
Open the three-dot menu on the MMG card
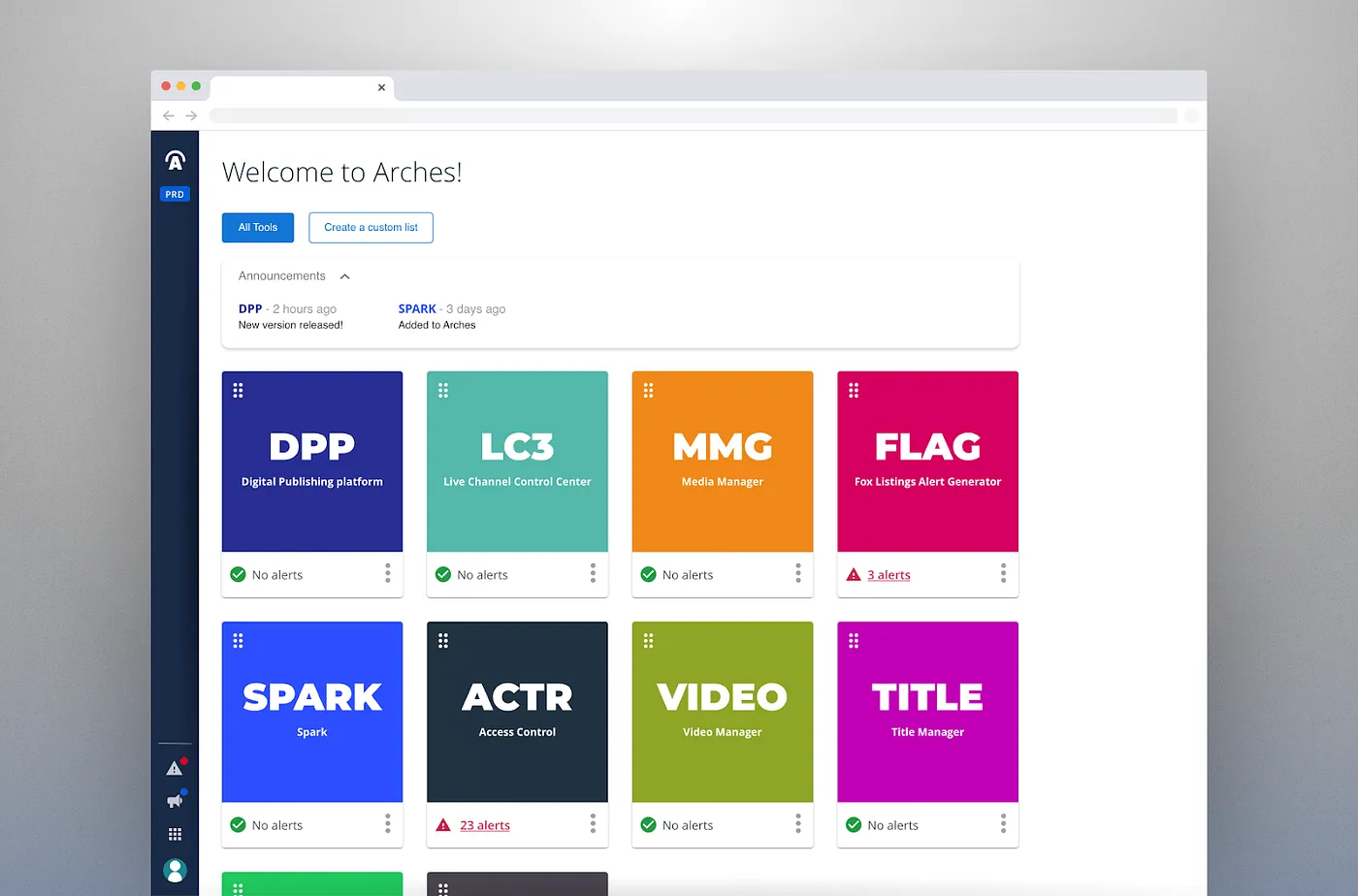[798, 573]
